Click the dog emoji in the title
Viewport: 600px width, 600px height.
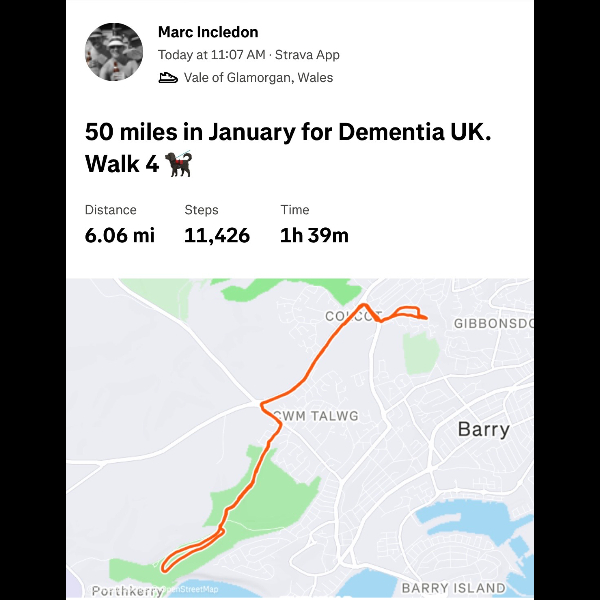point(181,165)
